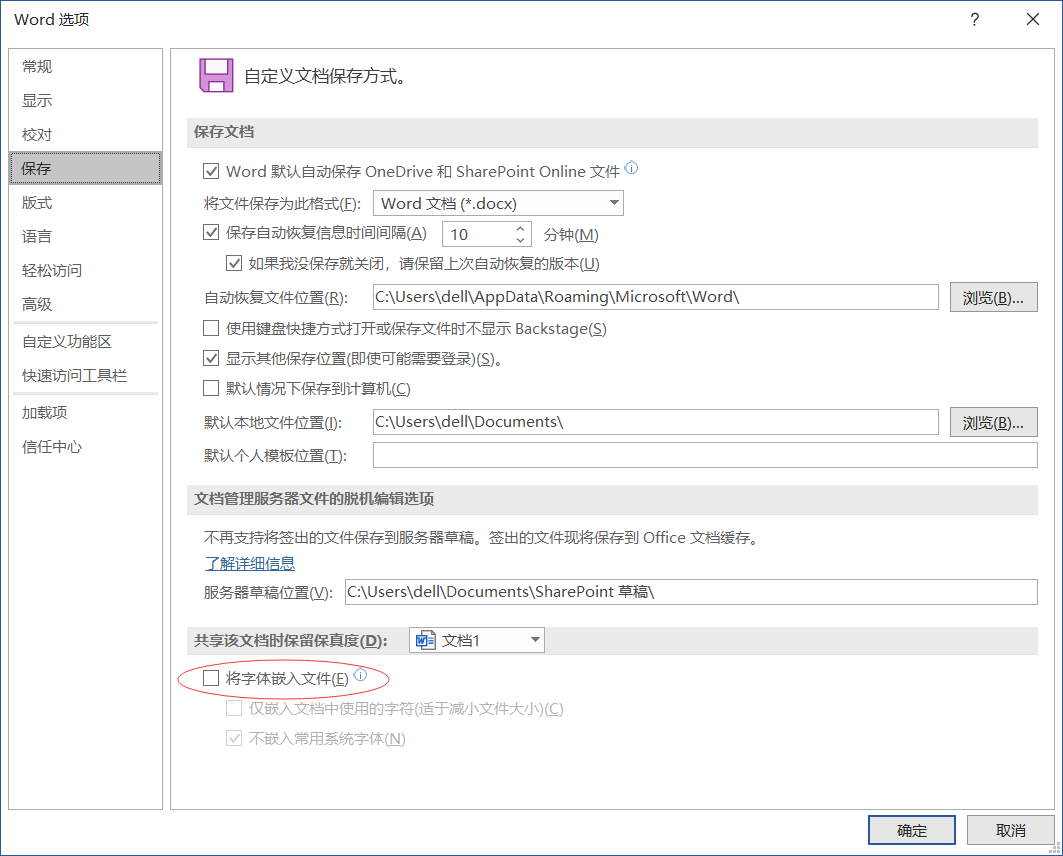Image resolution: width=1063 pixels, height=856 pixels.
Task: Click the 默认本地文件位置 path field
Action: click(656, 422)
